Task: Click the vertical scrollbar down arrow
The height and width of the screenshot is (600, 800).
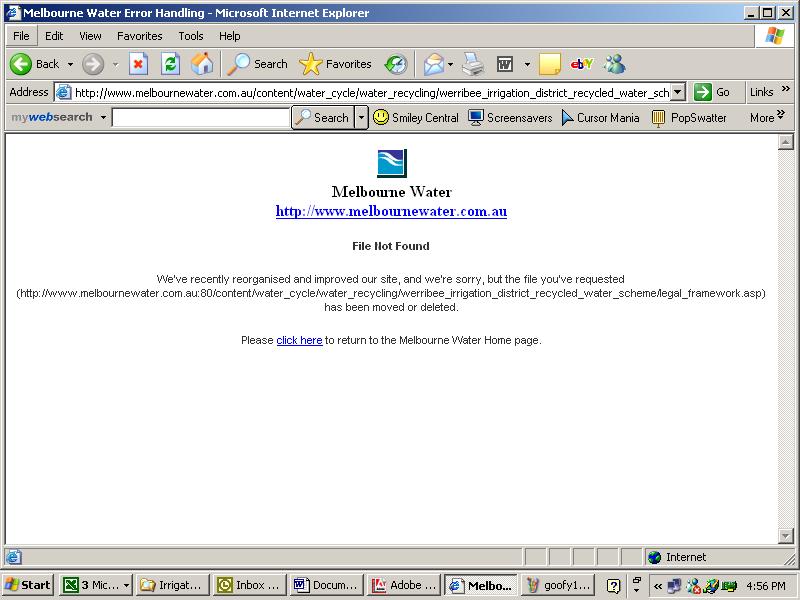Action: [785, 537]
